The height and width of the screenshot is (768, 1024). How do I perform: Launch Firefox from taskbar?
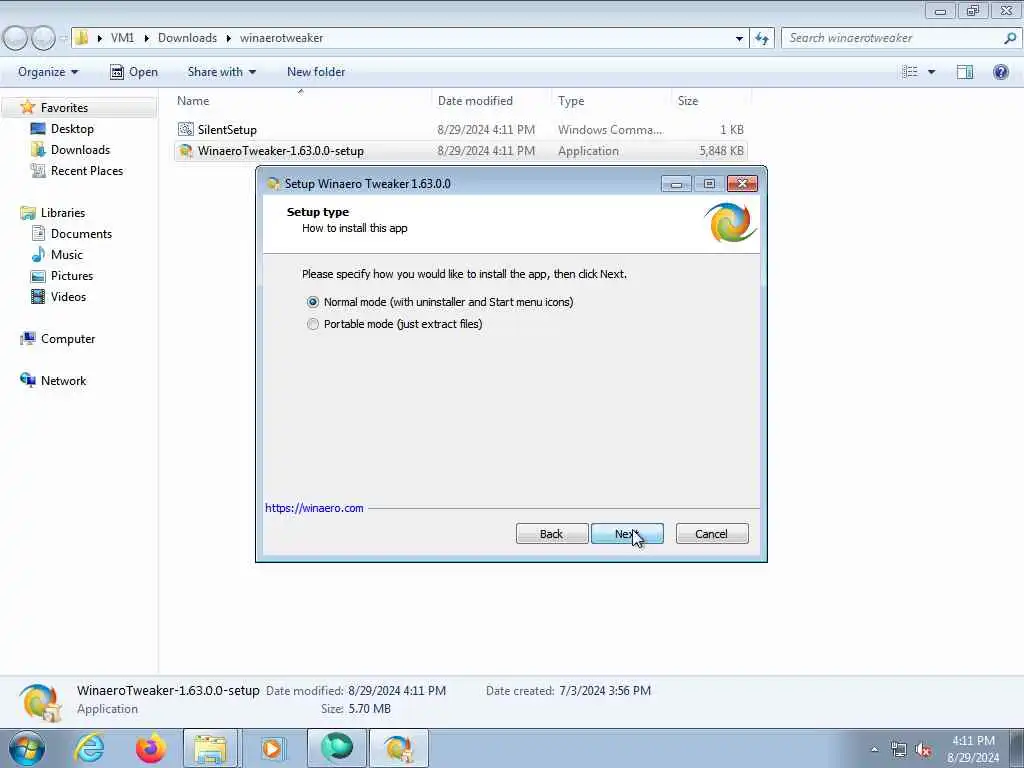(150, 748)
